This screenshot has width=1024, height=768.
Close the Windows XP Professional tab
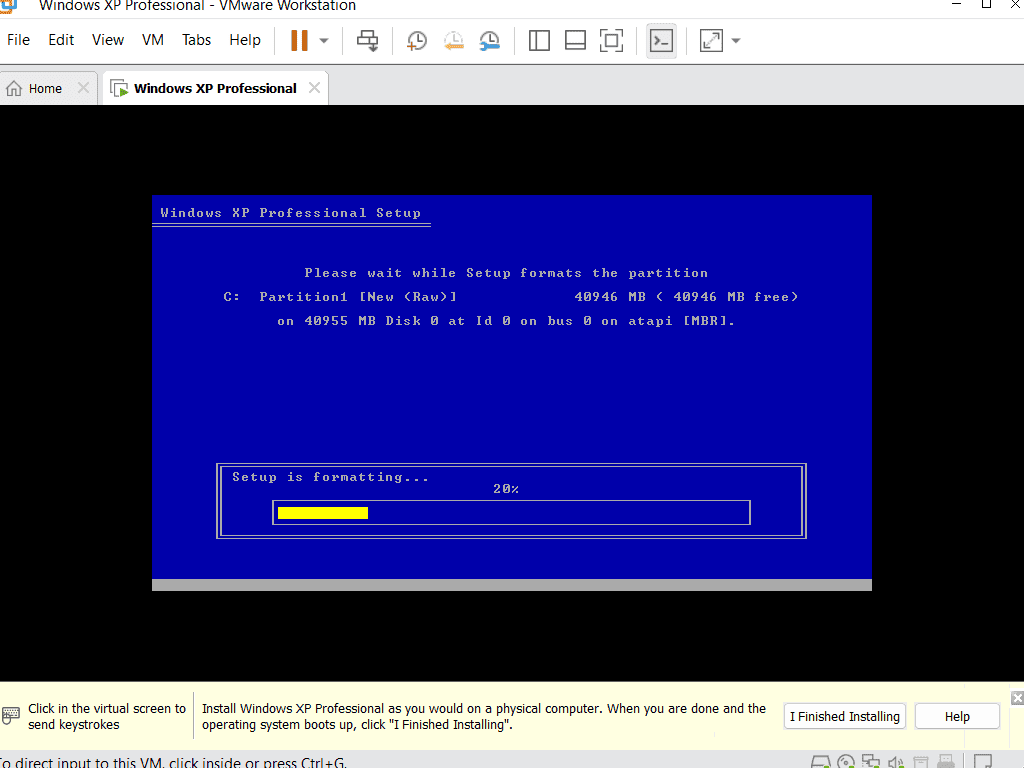[314, 88]
